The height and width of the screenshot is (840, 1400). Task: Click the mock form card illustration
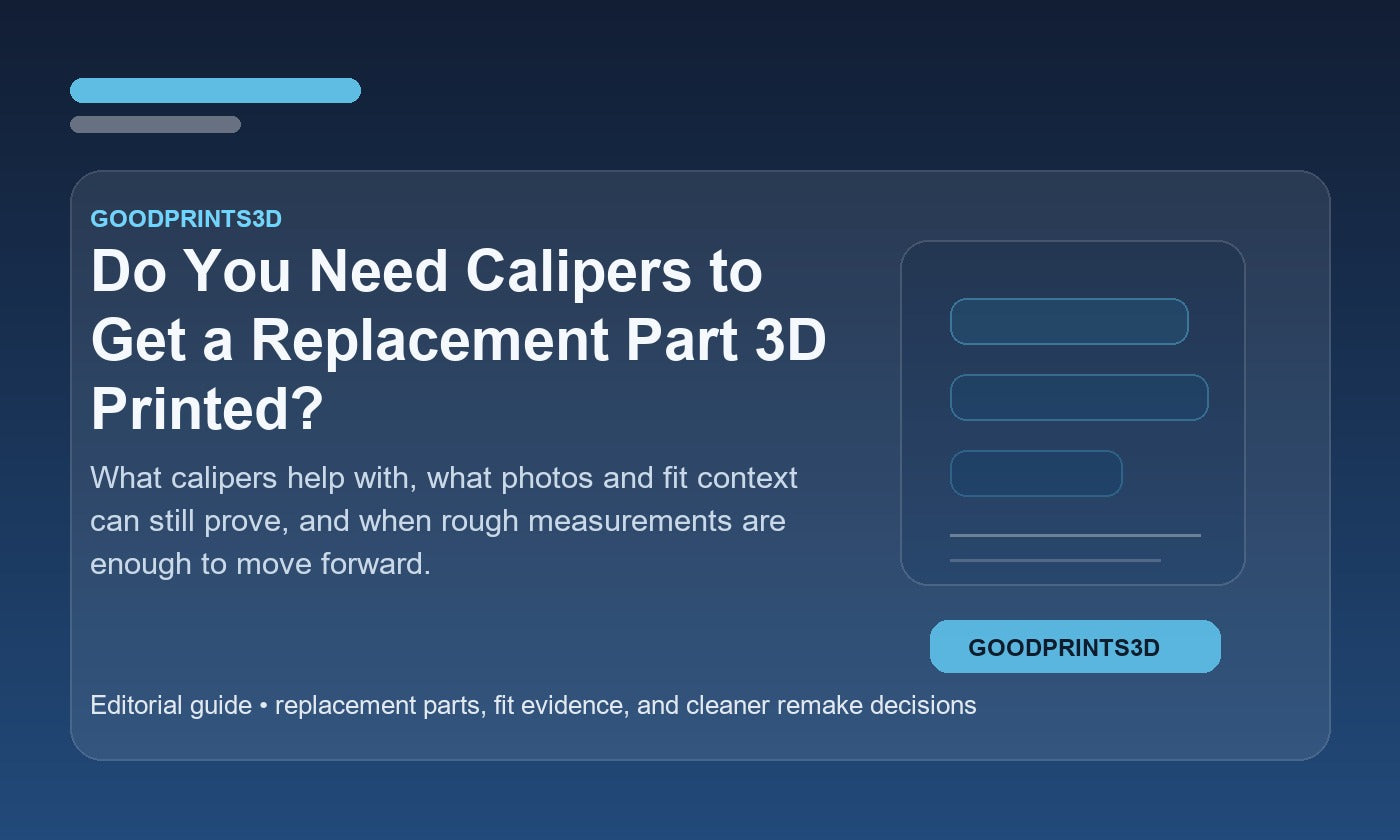[x=1073, y=413]
